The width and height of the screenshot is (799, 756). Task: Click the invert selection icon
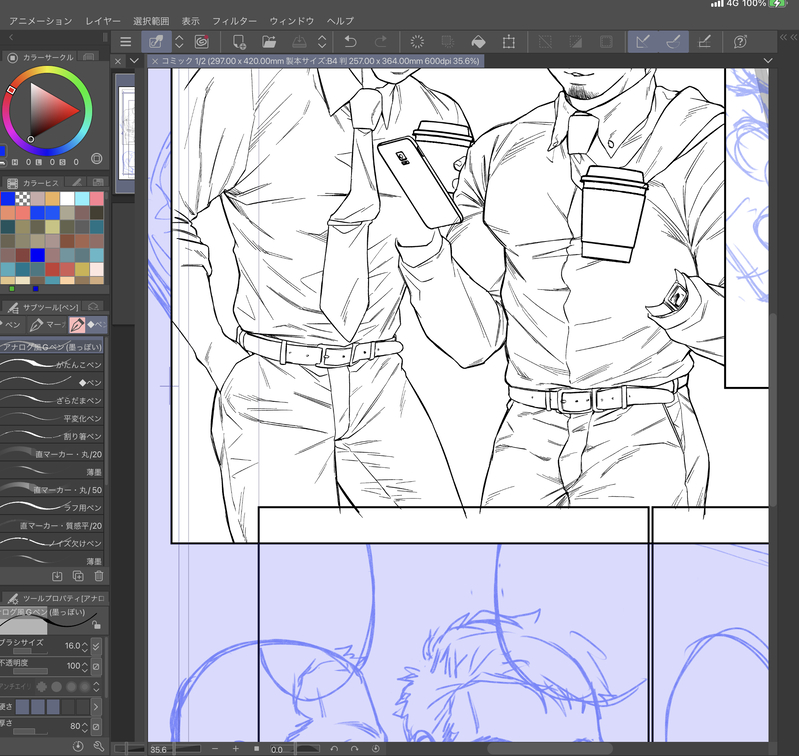pos(575,42)
